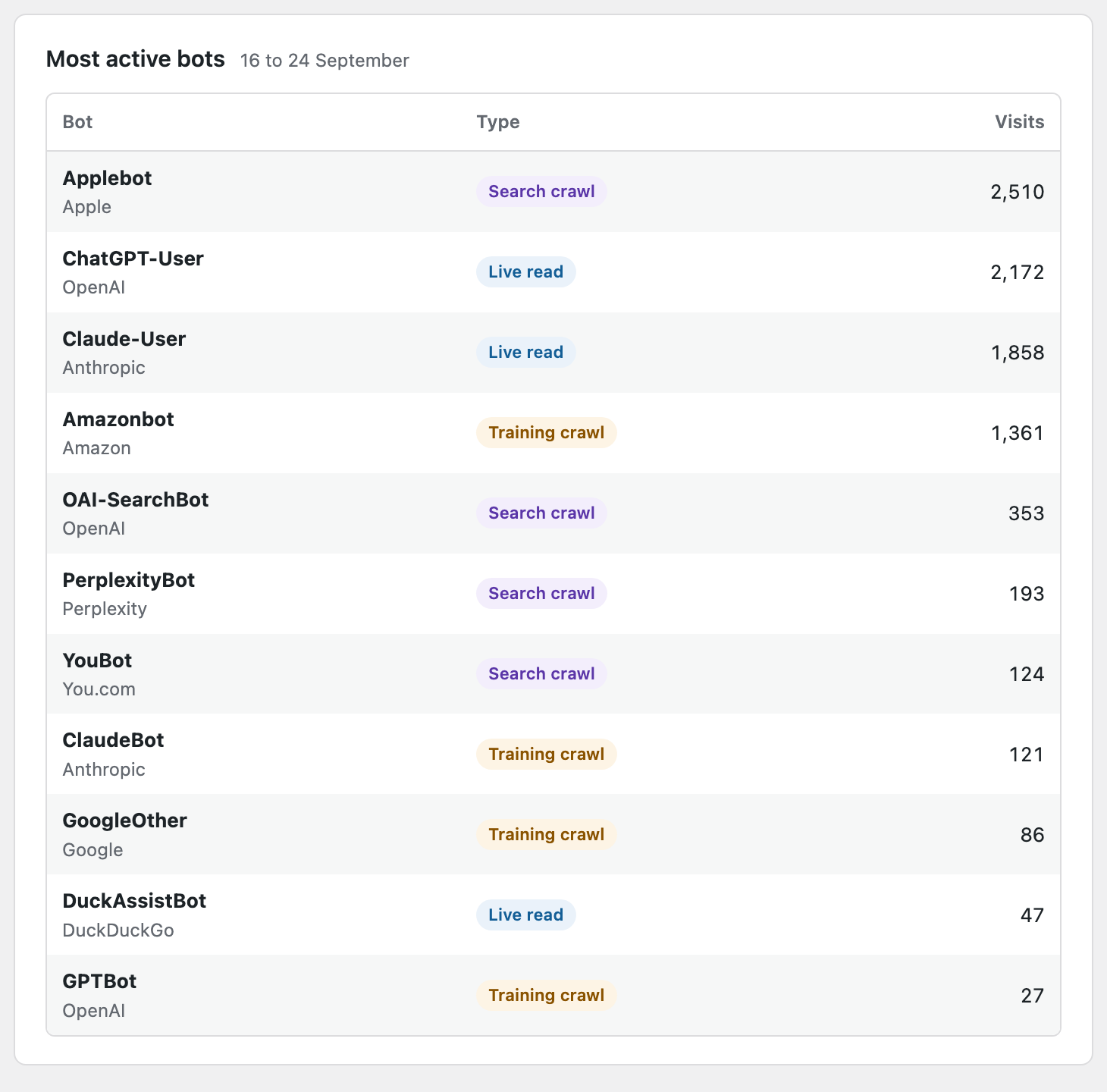
Task: Click the You.com company label
Action: (x=99, y=689)
